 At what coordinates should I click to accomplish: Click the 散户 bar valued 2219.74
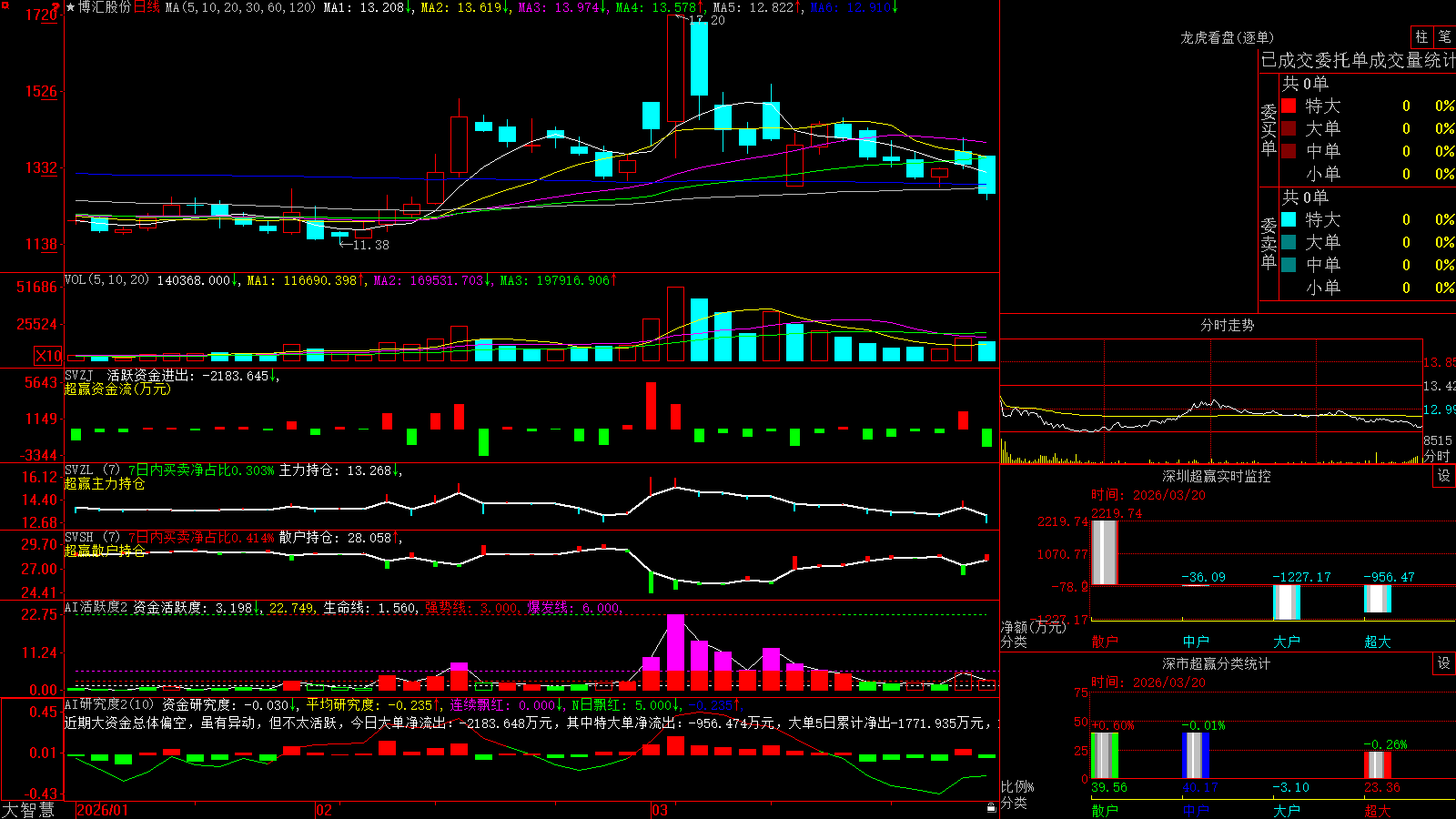(x=1105, y=552)
